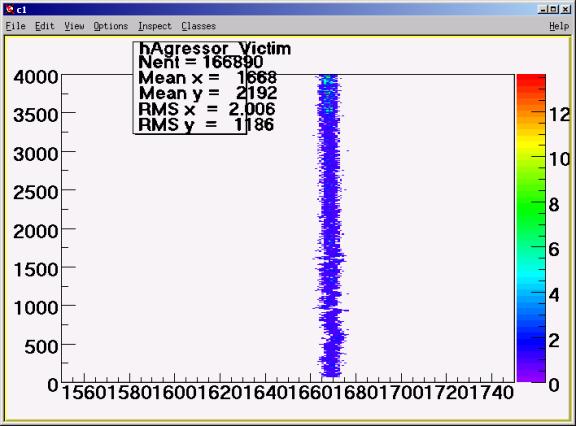Click the x-axis label 1660
Image resolution: width=576 pixels, height=426 pixels.
(310, 393)
